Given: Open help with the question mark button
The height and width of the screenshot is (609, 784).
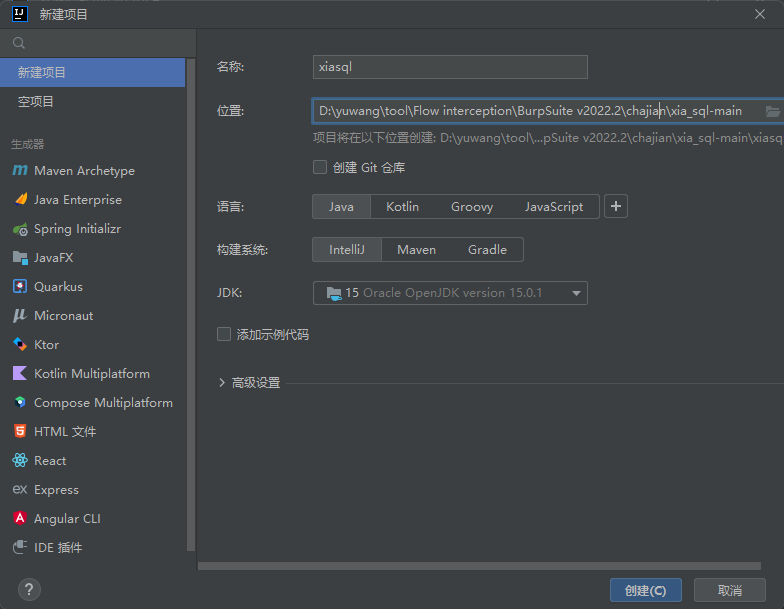Looking at the screenshot, I should click(x=30, y=590).
